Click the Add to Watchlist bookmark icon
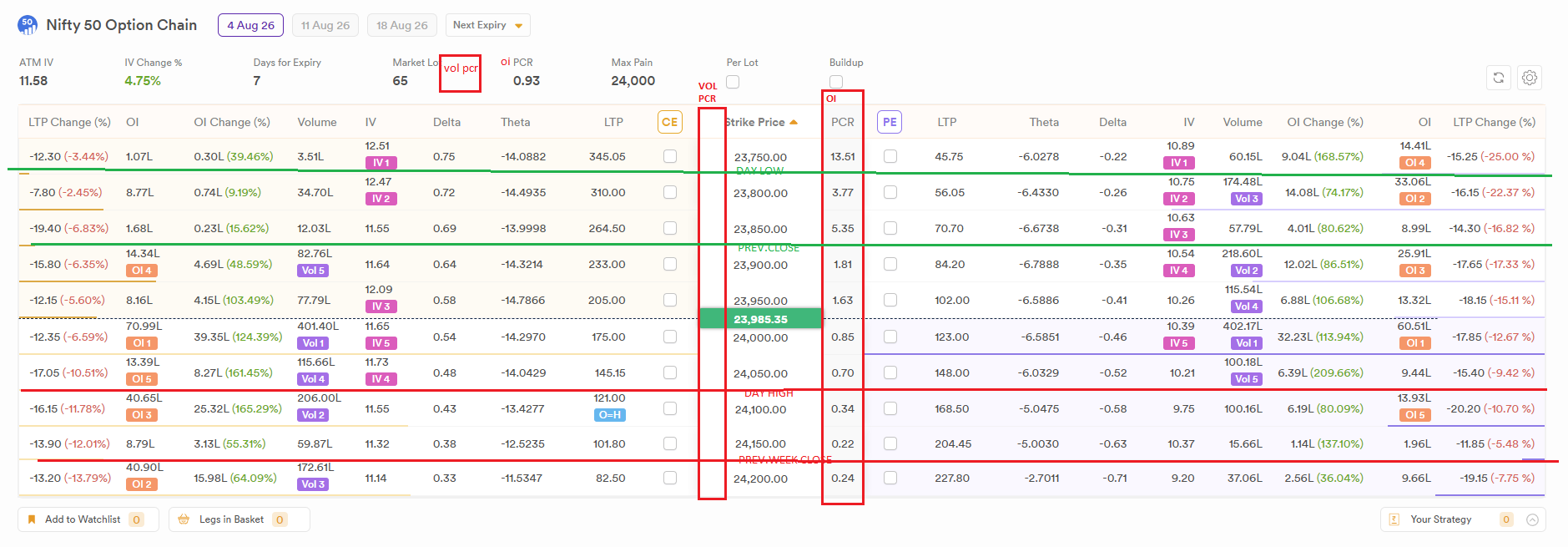 pyautogui.click(x=32, y=519)
